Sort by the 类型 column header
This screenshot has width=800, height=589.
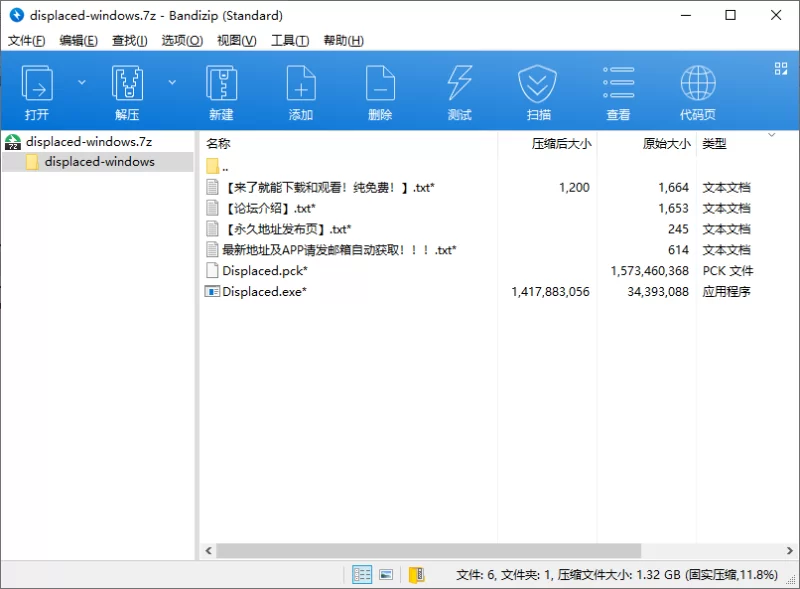(x=714, y=143)
